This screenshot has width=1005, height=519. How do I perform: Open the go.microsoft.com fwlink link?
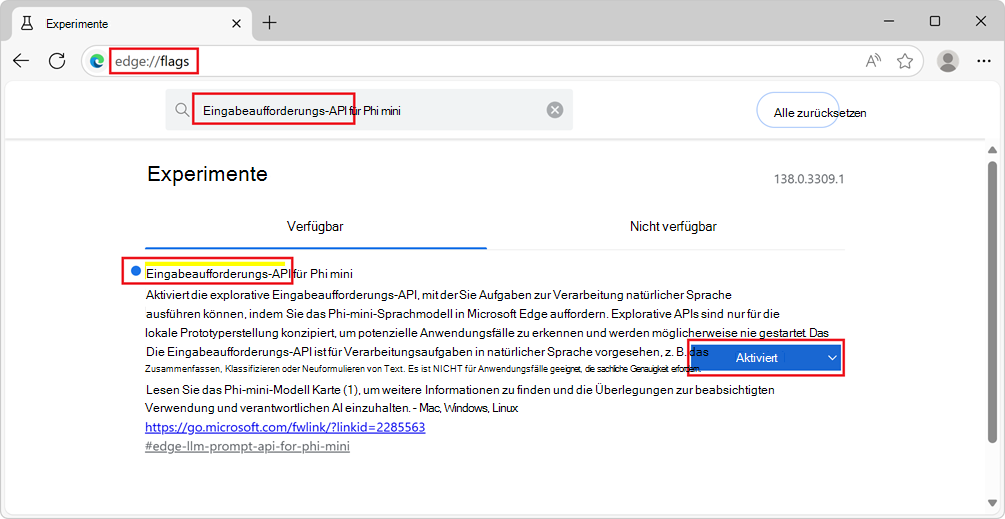click(x=285, y=427)
